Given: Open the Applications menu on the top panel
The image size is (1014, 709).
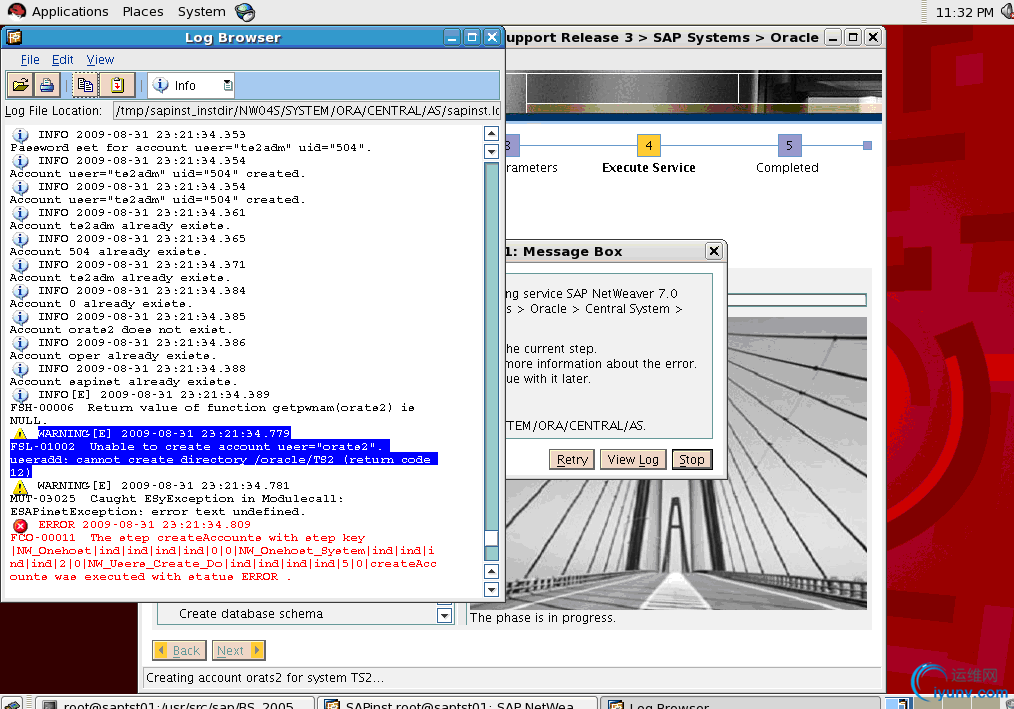Looking at the screenshot, I should tap(70, 12).
